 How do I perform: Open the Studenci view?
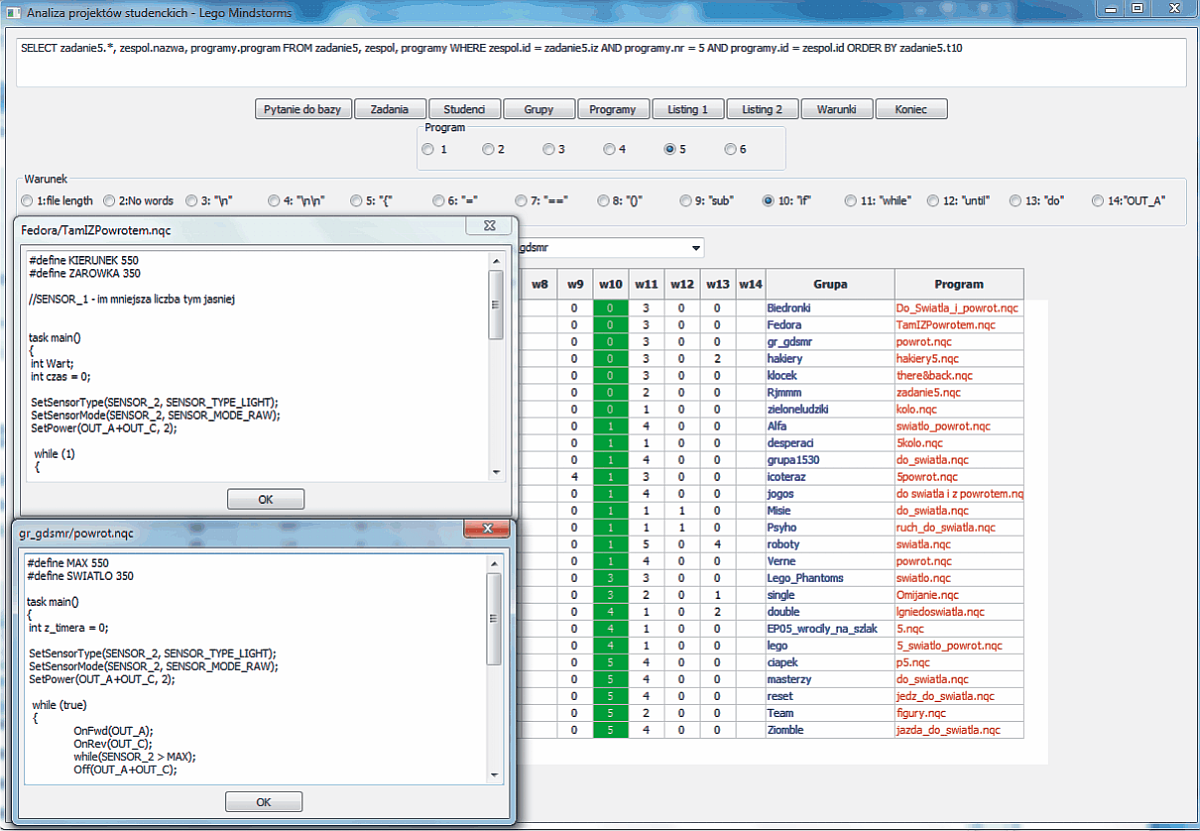point(463,109)
